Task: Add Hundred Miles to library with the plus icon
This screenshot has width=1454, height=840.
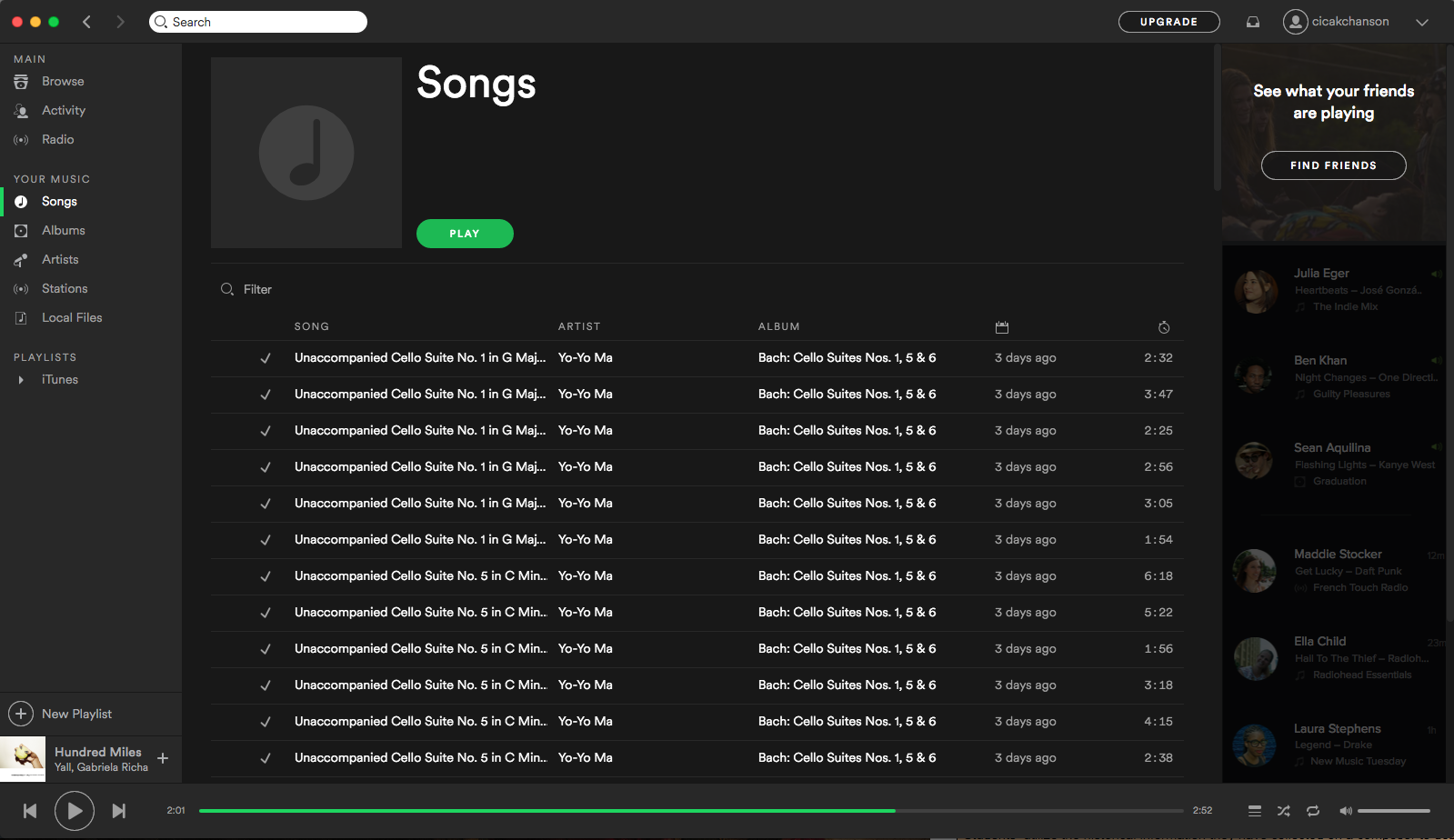Action: pyautogui.click(x=163, y=758)
